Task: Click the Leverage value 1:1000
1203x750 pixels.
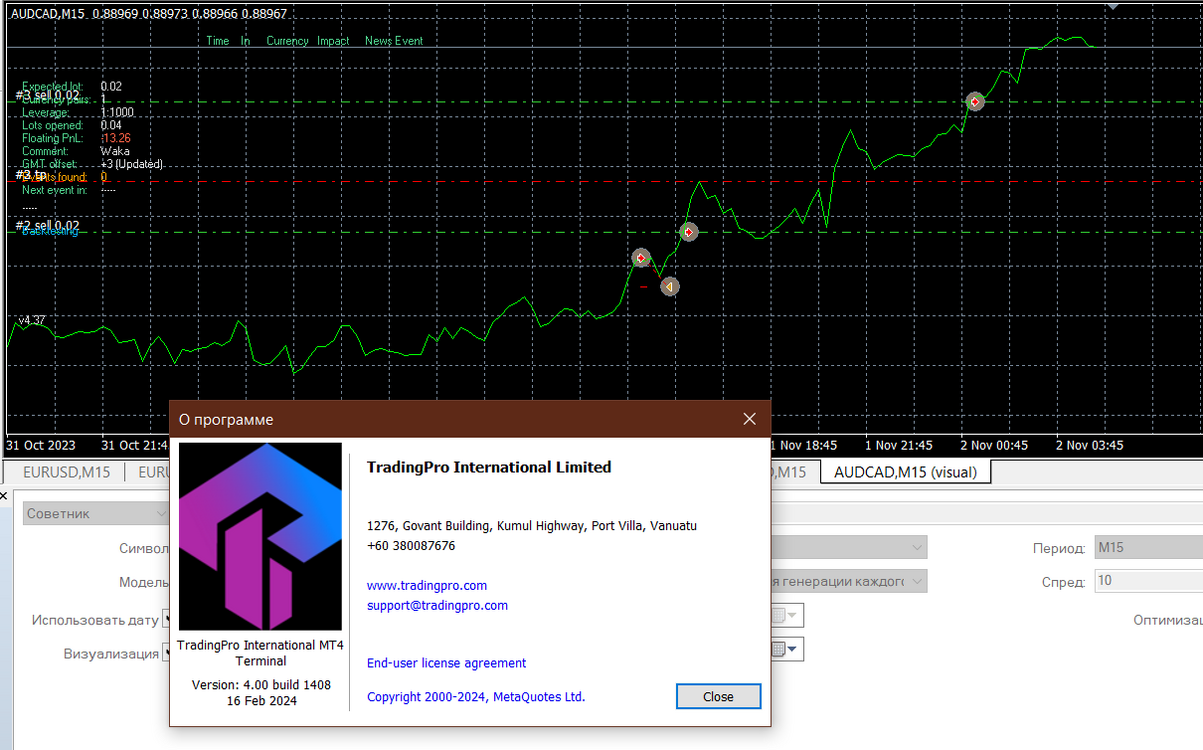Action: pyautogui.click(x=117, y=113)
